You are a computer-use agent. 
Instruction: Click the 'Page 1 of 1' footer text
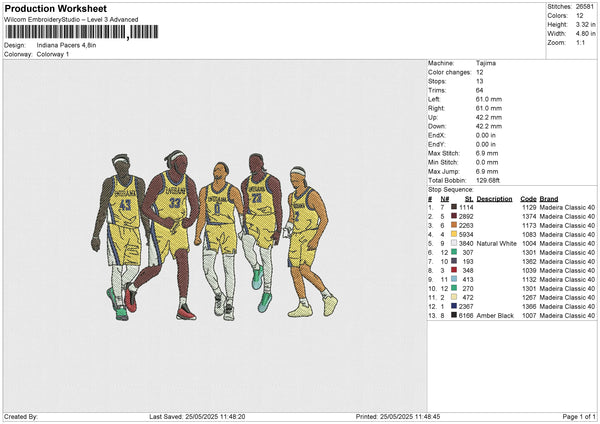(x=579, y=416)
